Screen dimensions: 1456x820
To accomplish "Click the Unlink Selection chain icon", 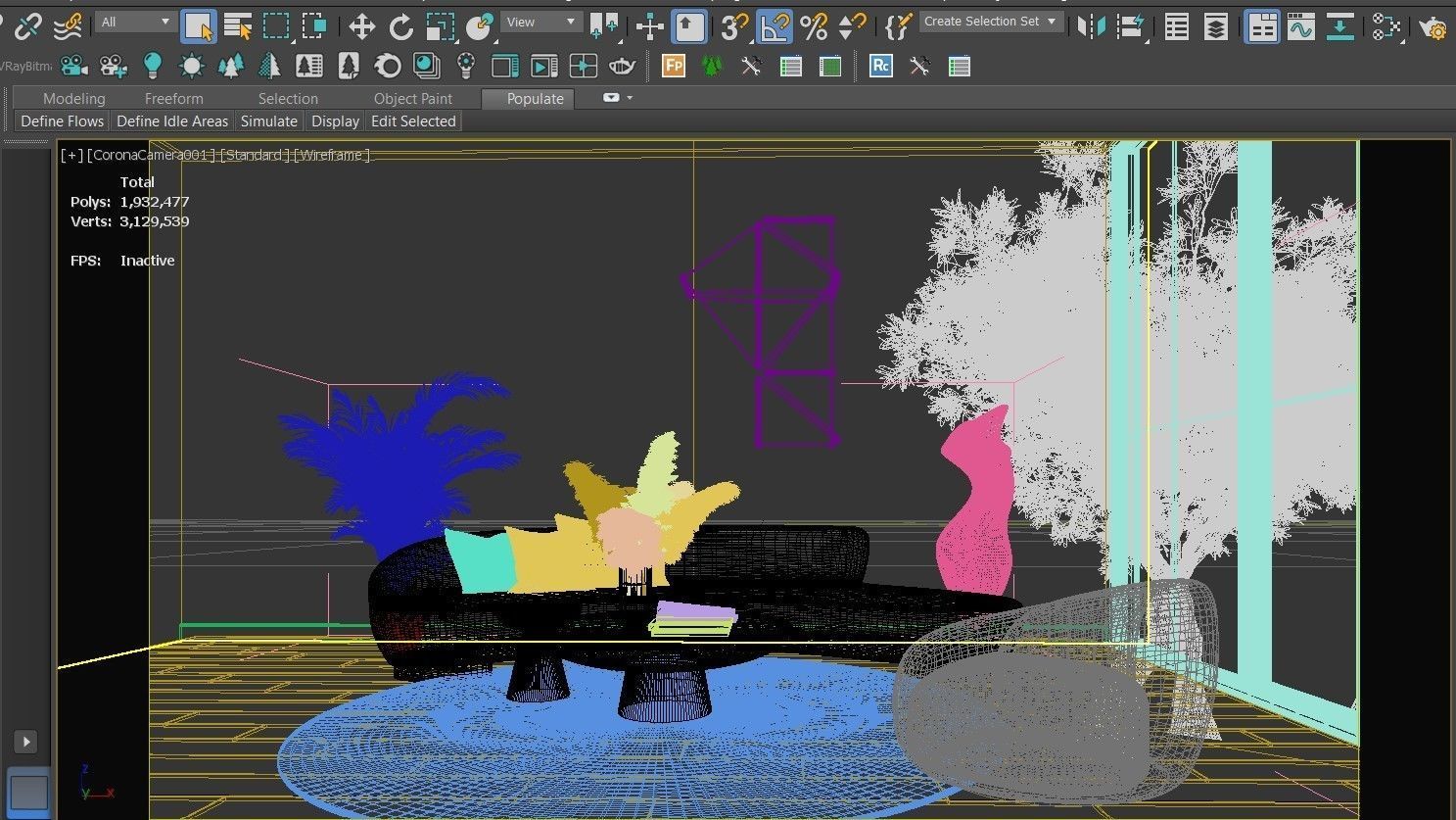I will tap(28, 26).
